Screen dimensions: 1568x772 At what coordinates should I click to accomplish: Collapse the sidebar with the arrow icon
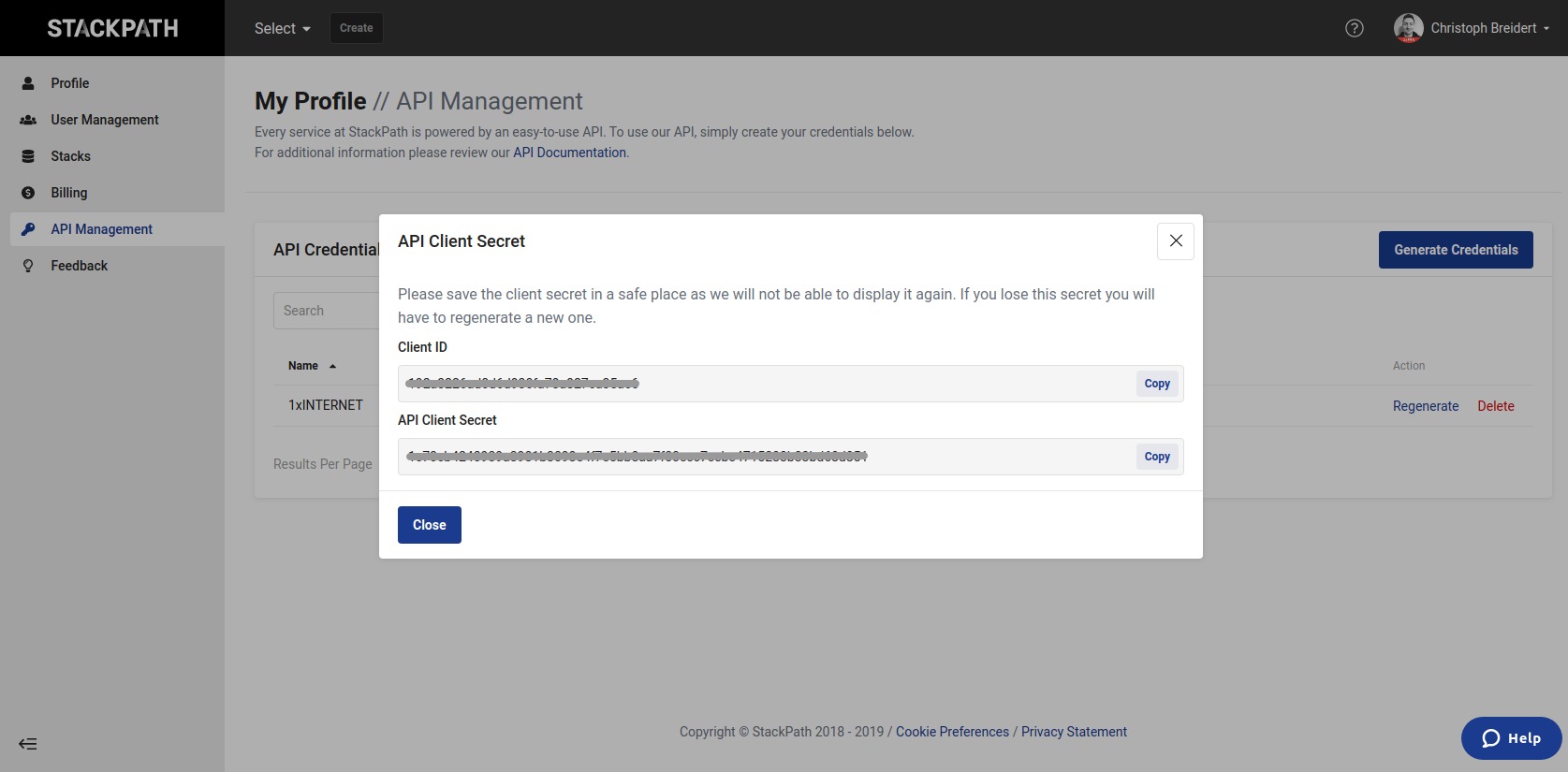28,744
